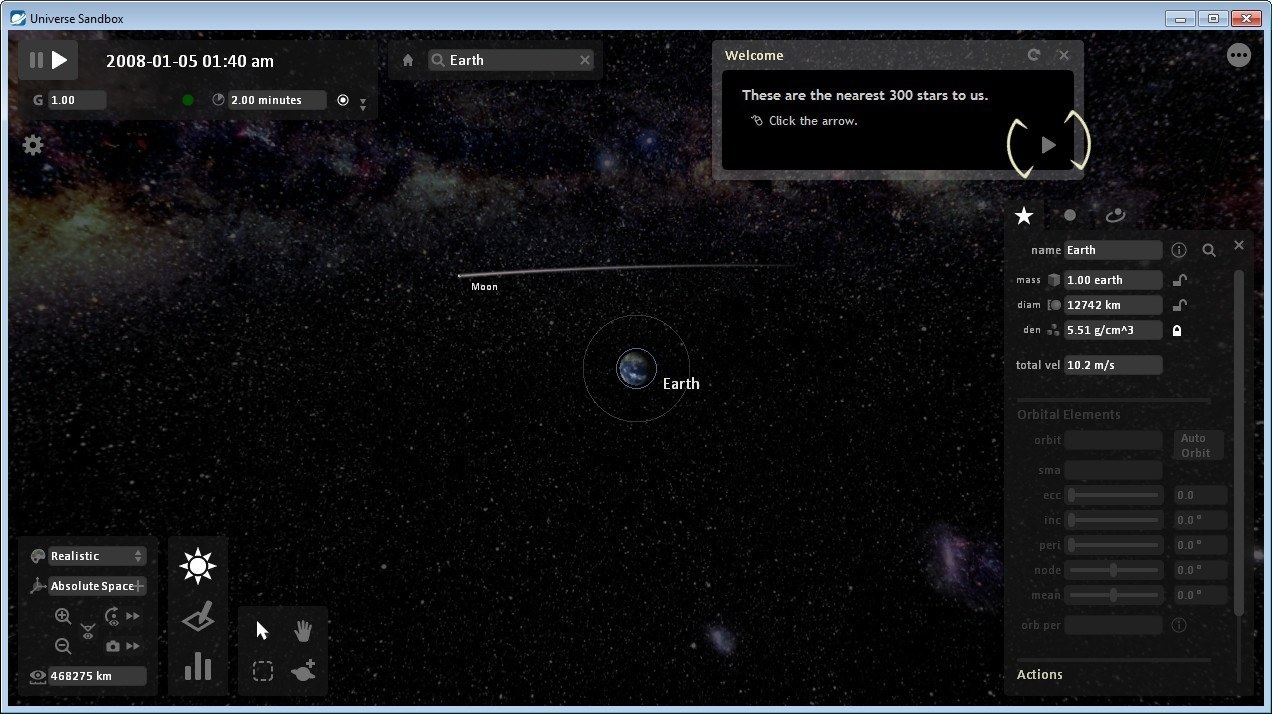Click fast-forward arrows beside camera icon
The width and height of the screenshot is (1272, 714).
pyautogui.click(x=133, y=647)
